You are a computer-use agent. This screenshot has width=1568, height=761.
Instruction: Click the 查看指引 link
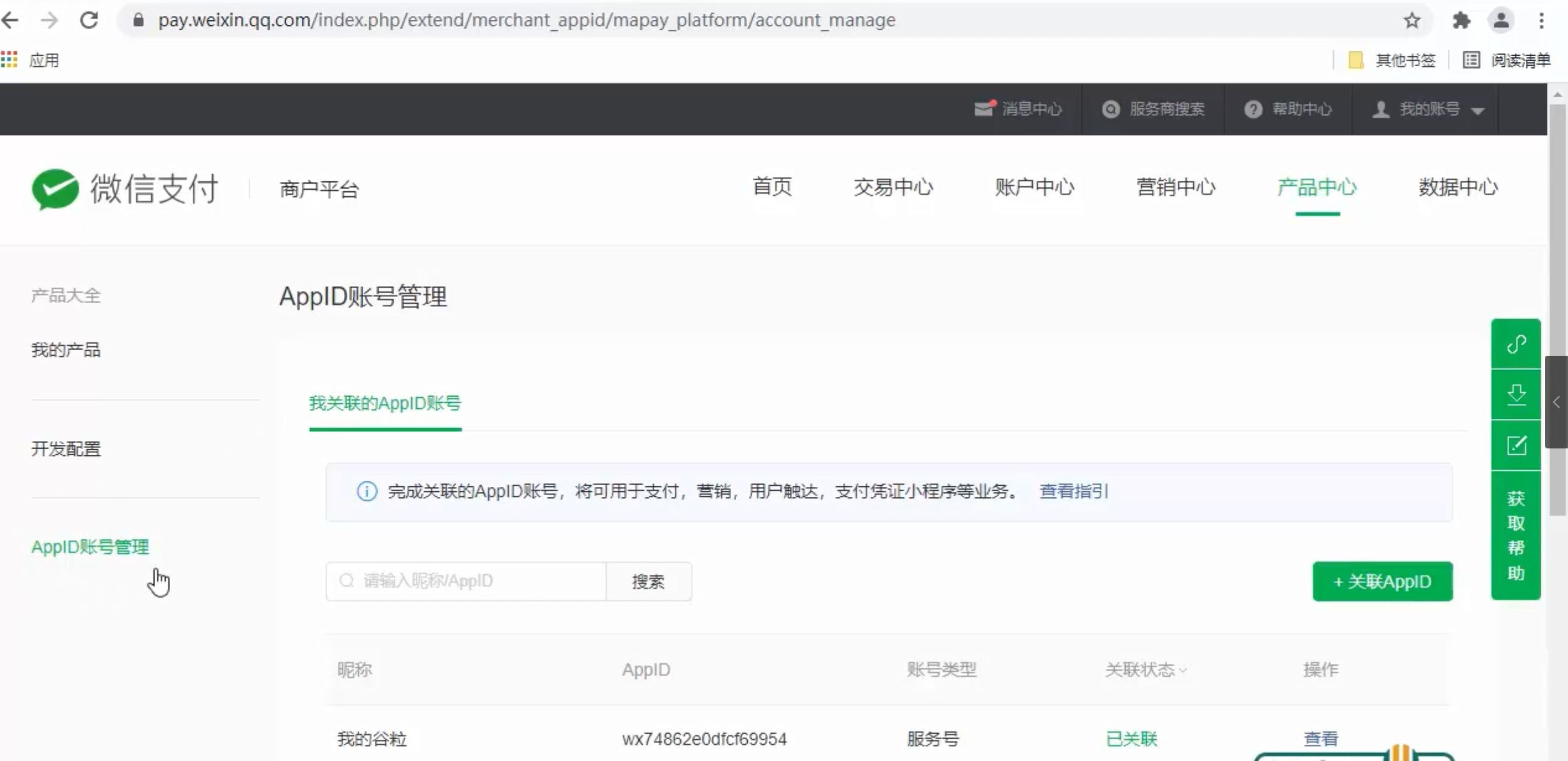(x=1074, y=491)
